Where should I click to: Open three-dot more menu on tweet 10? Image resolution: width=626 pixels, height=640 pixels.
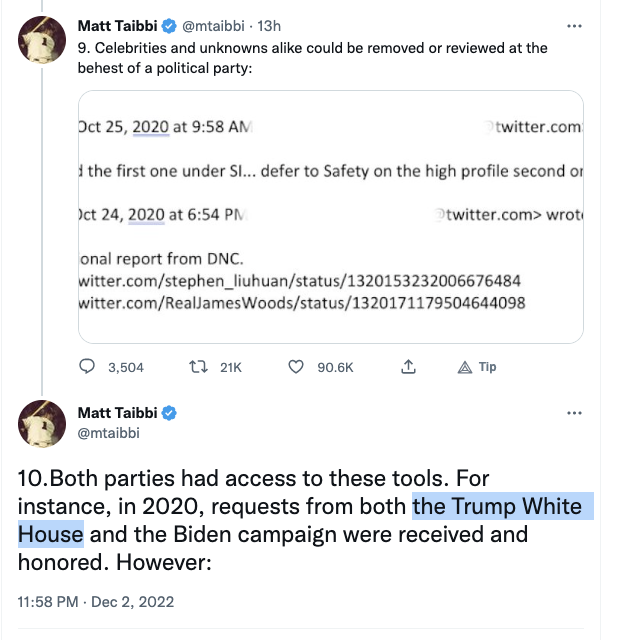click(x=574, y=413)
